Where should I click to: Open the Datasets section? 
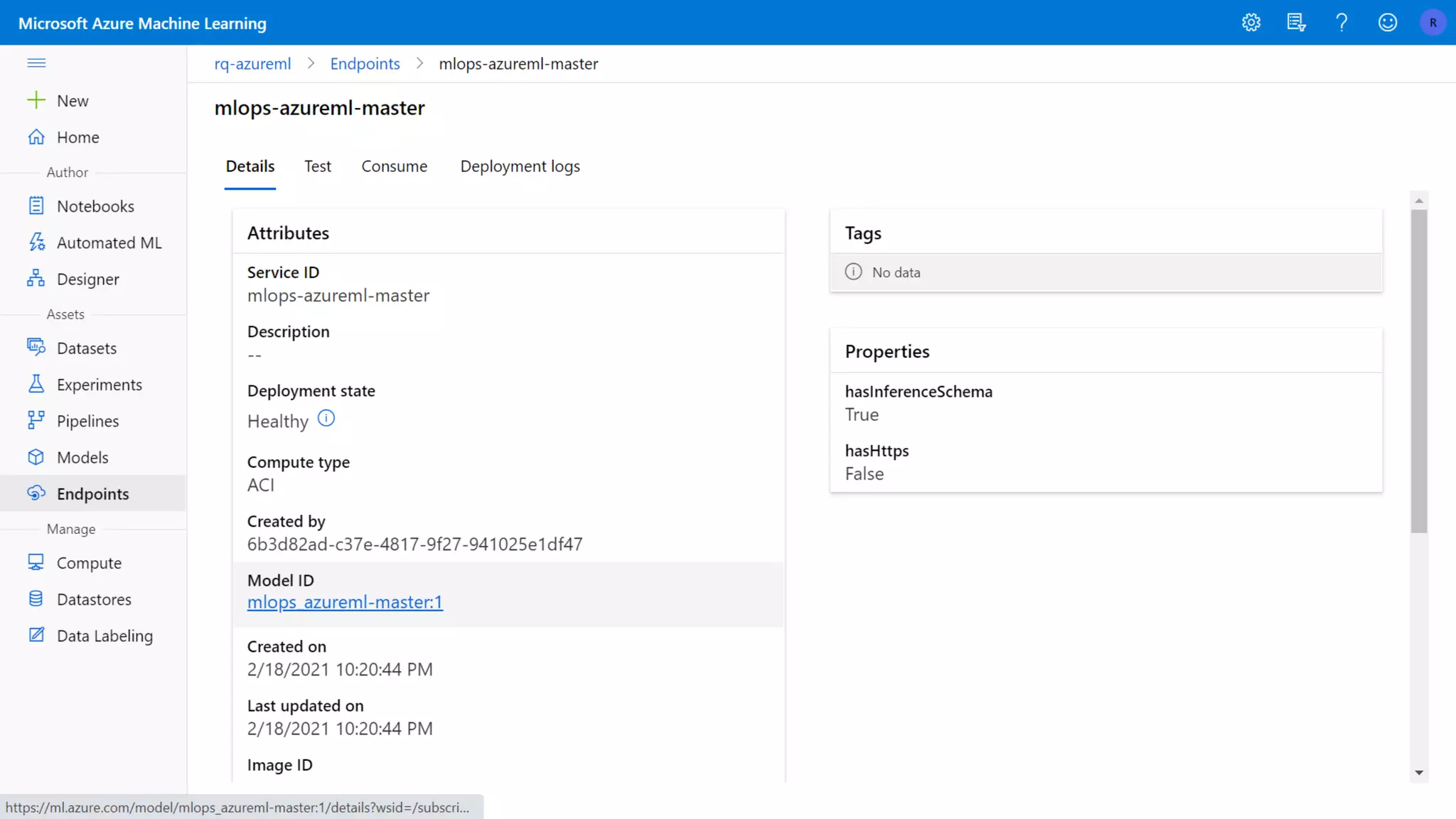tap(86, 348)
